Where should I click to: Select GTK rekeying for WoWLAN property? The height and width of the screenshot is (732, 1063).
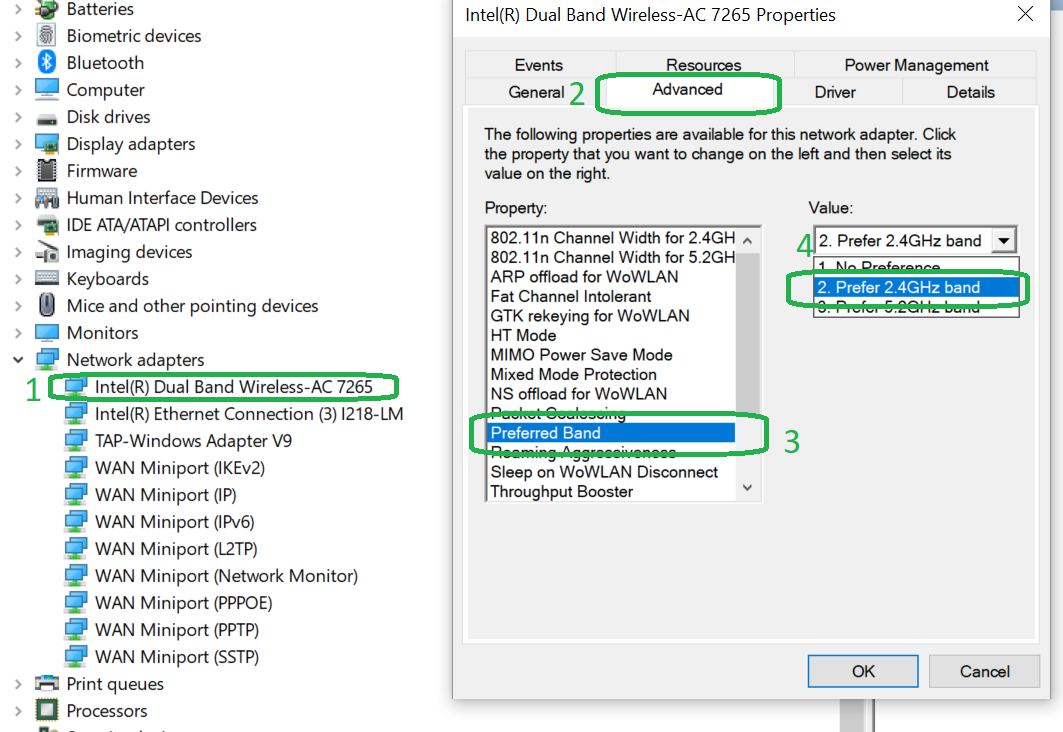click(611, 316)
